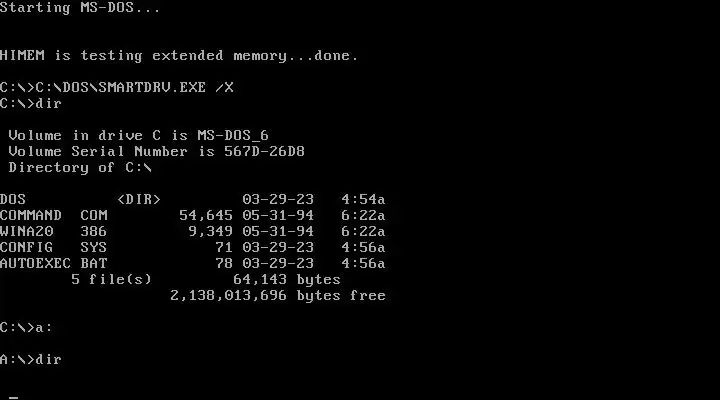Screen dimensions: 720x400
Task: Click the SMARTDRV.EXE /X command line
Action: point(117,87)
